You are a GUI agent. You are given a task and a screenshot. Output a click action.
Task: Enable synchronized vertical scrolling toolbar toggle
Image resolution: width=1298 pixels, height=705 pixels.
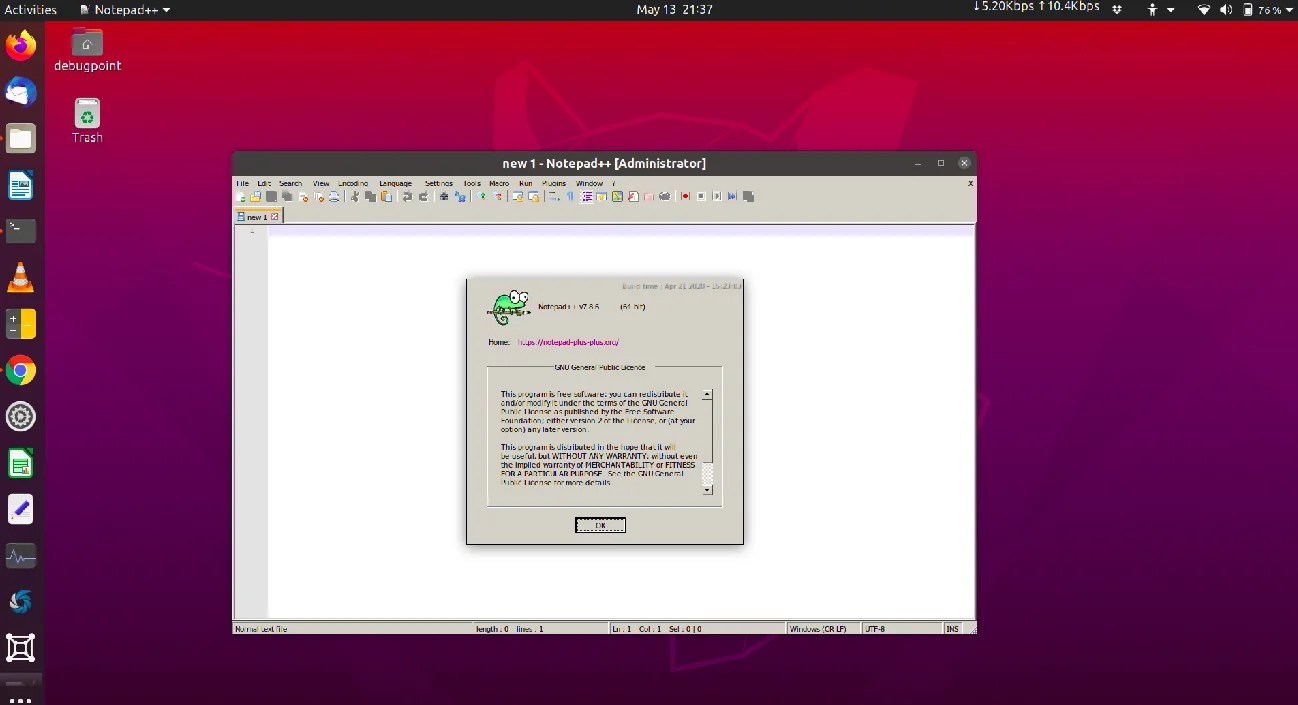coord(520,196)
